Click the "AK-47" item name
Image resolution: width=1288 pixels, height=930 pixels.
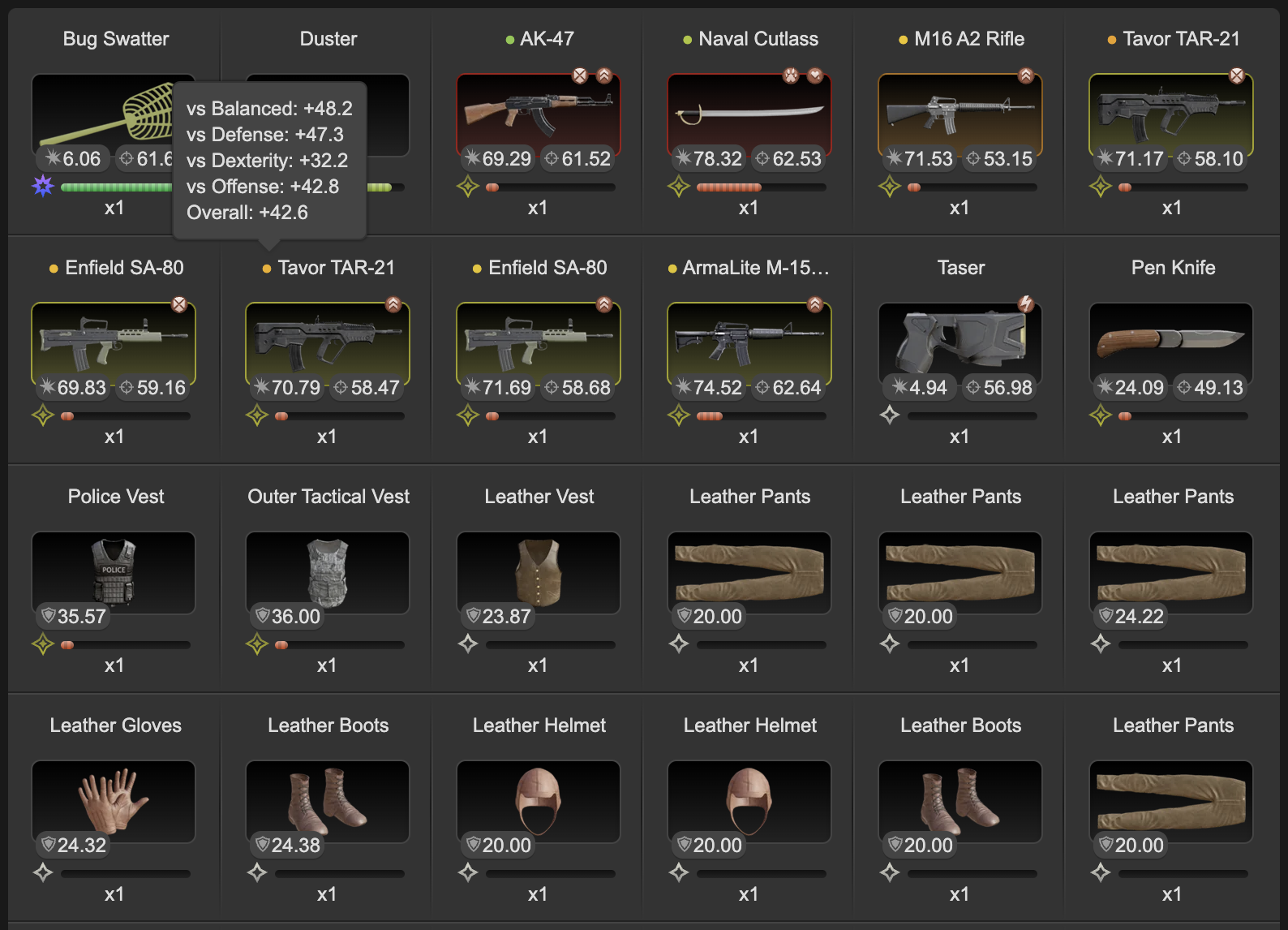pyautogui.click(x=547, y=39)
